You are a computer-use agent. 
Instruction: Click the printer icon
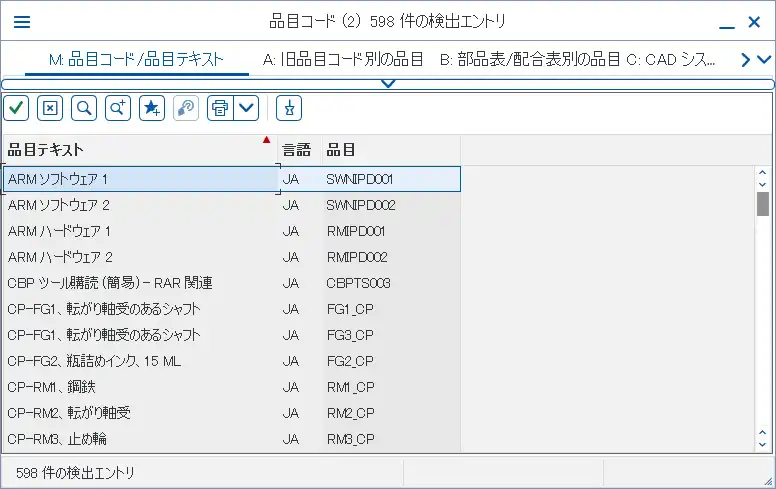tap(220, 108)
